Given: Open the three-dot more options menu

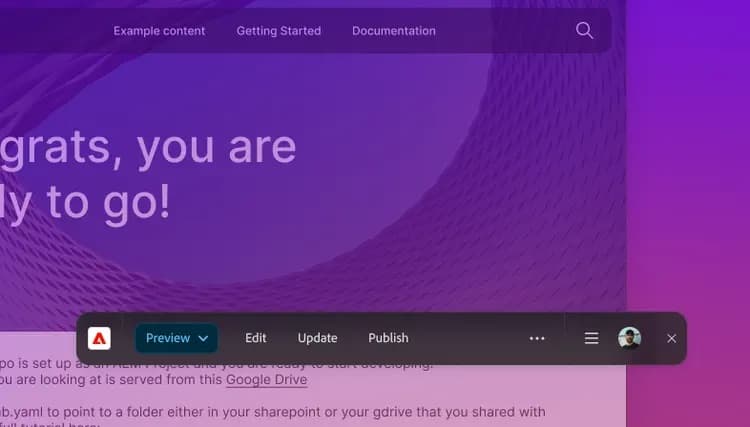Looking at the screenshot, I should pos(537,338).
